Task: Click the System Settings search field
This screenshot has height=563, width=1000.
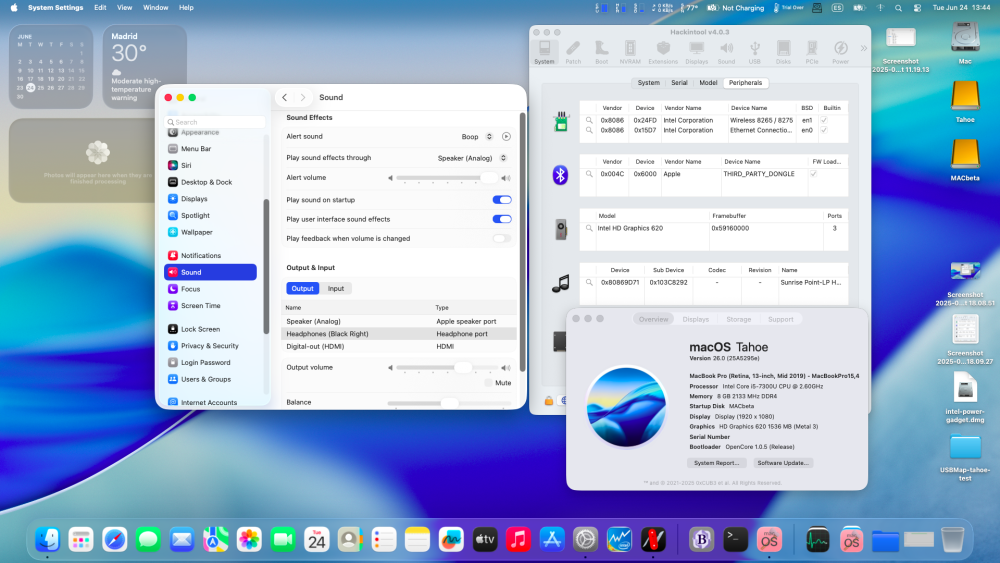Action: [214, 122]
